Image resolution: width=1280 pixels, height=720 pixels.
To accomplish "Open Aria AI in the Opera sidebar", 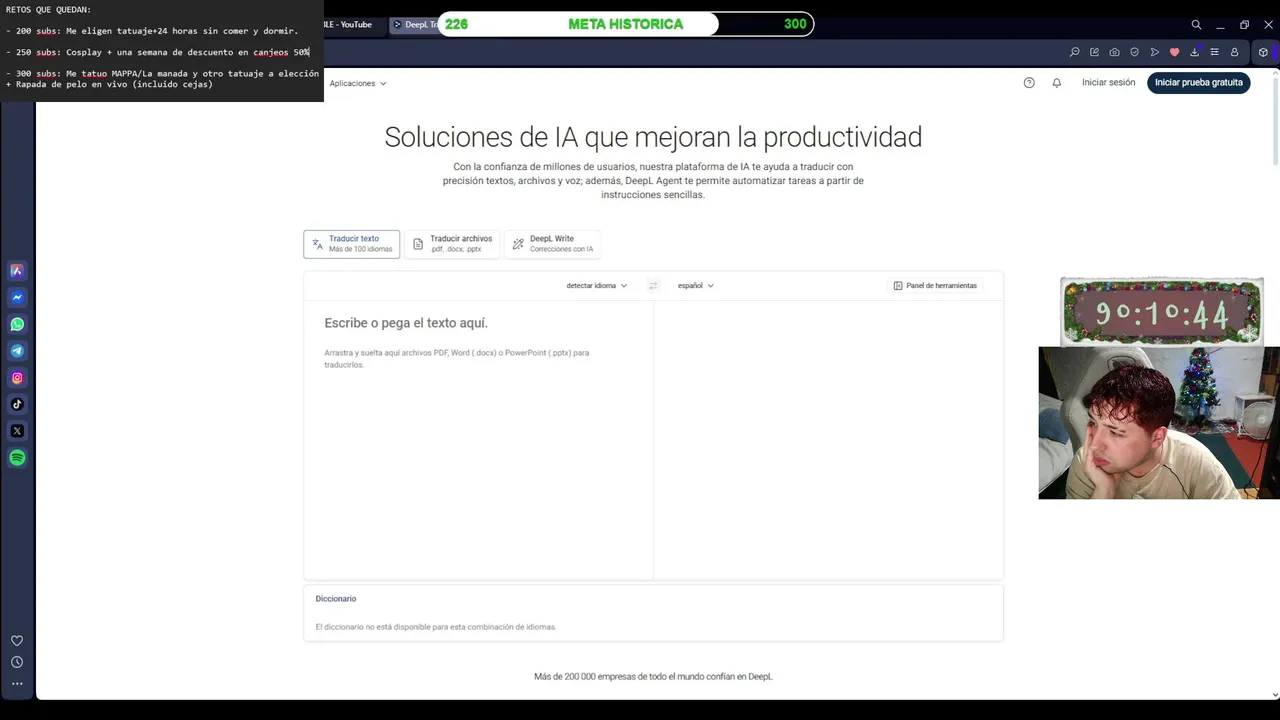I will pyautogui.click(x=17, y=270).
